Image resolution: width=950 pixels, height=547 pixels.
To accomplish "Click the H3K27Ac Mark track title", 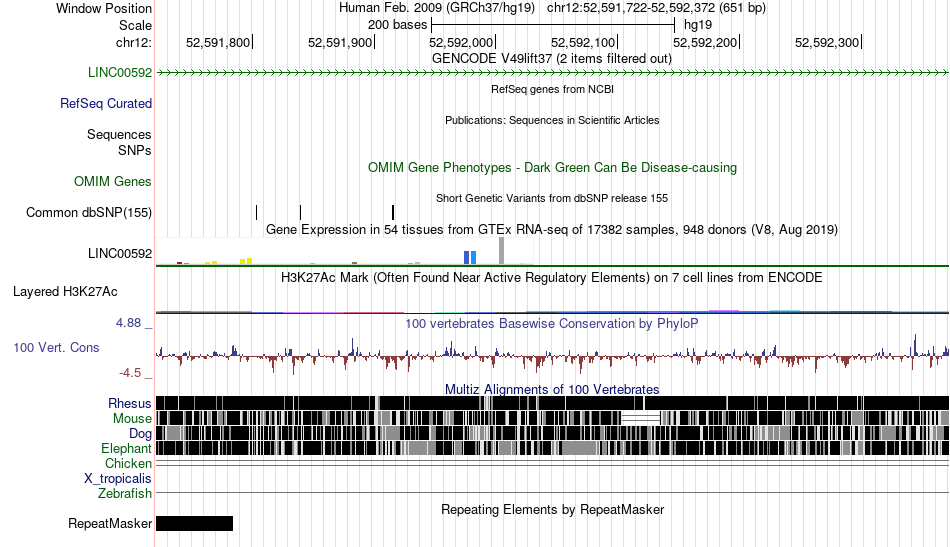I will (552, 278).
